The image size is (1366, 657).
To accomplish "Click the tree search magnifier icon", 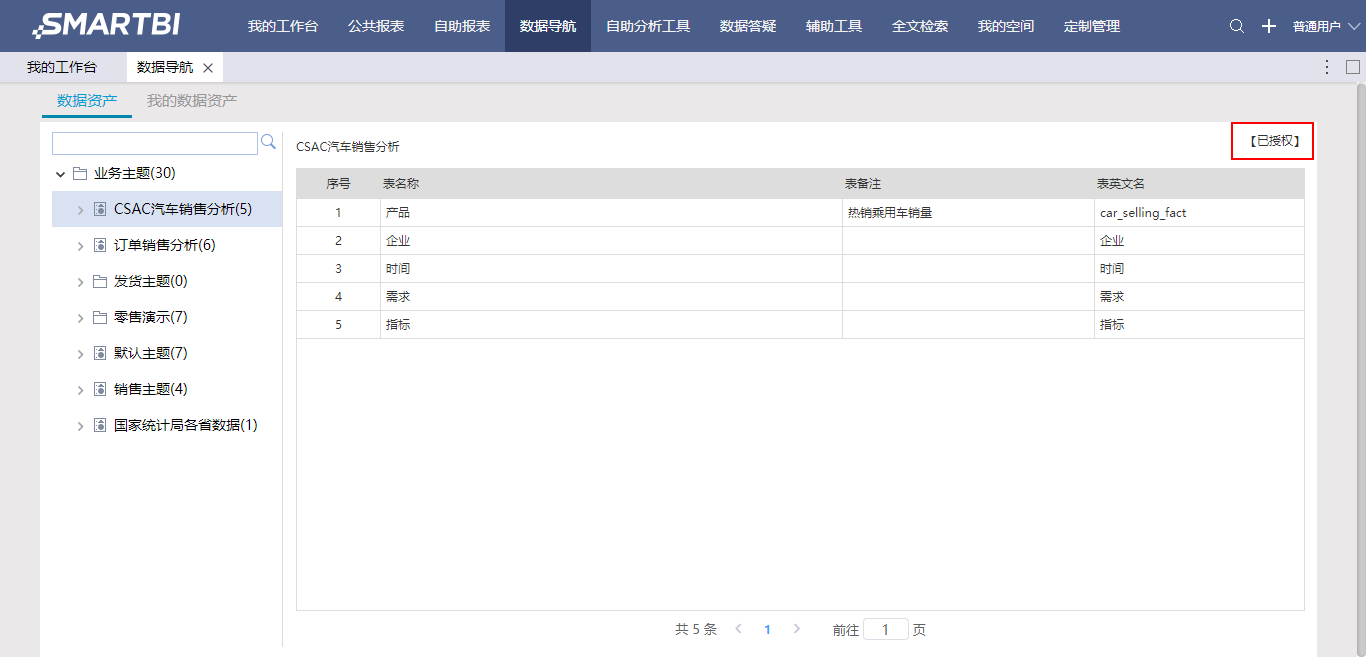I will pyautogui.click(x=268, y=142).
